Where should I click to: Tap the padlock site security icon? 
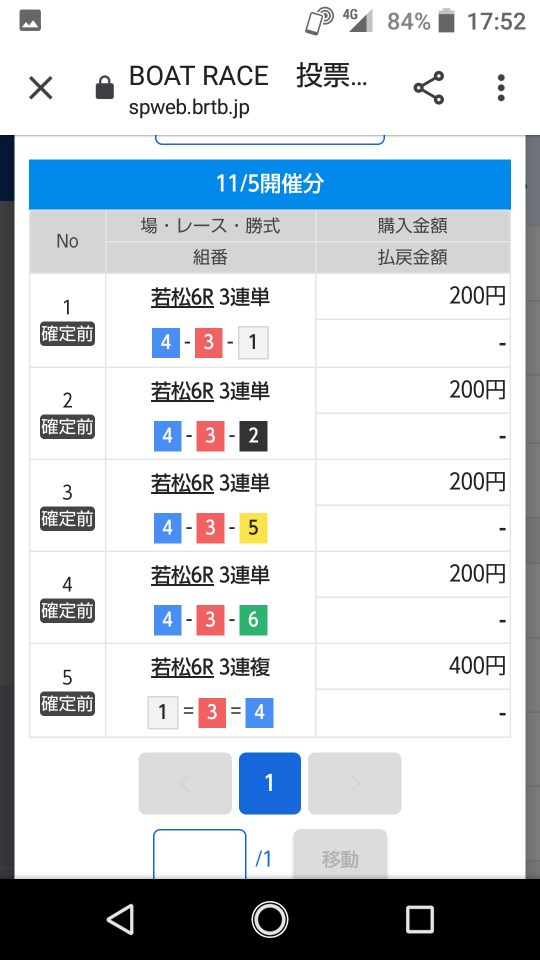105,88
